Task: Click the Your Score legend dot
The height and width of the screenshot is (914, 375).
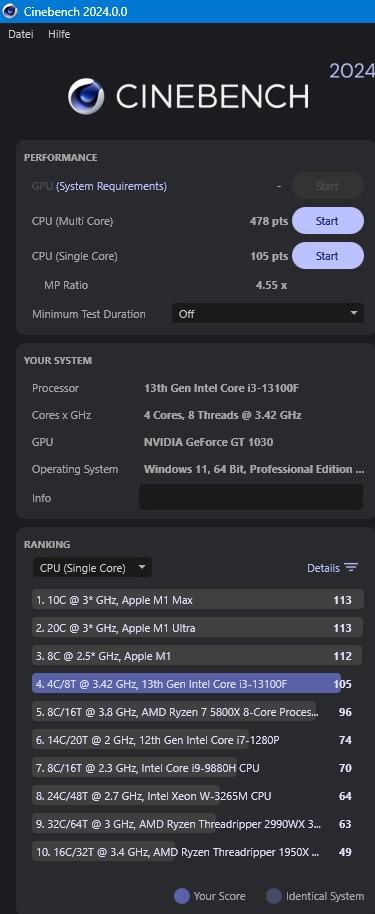Action: pyautogui.click(x=182, y=896)
